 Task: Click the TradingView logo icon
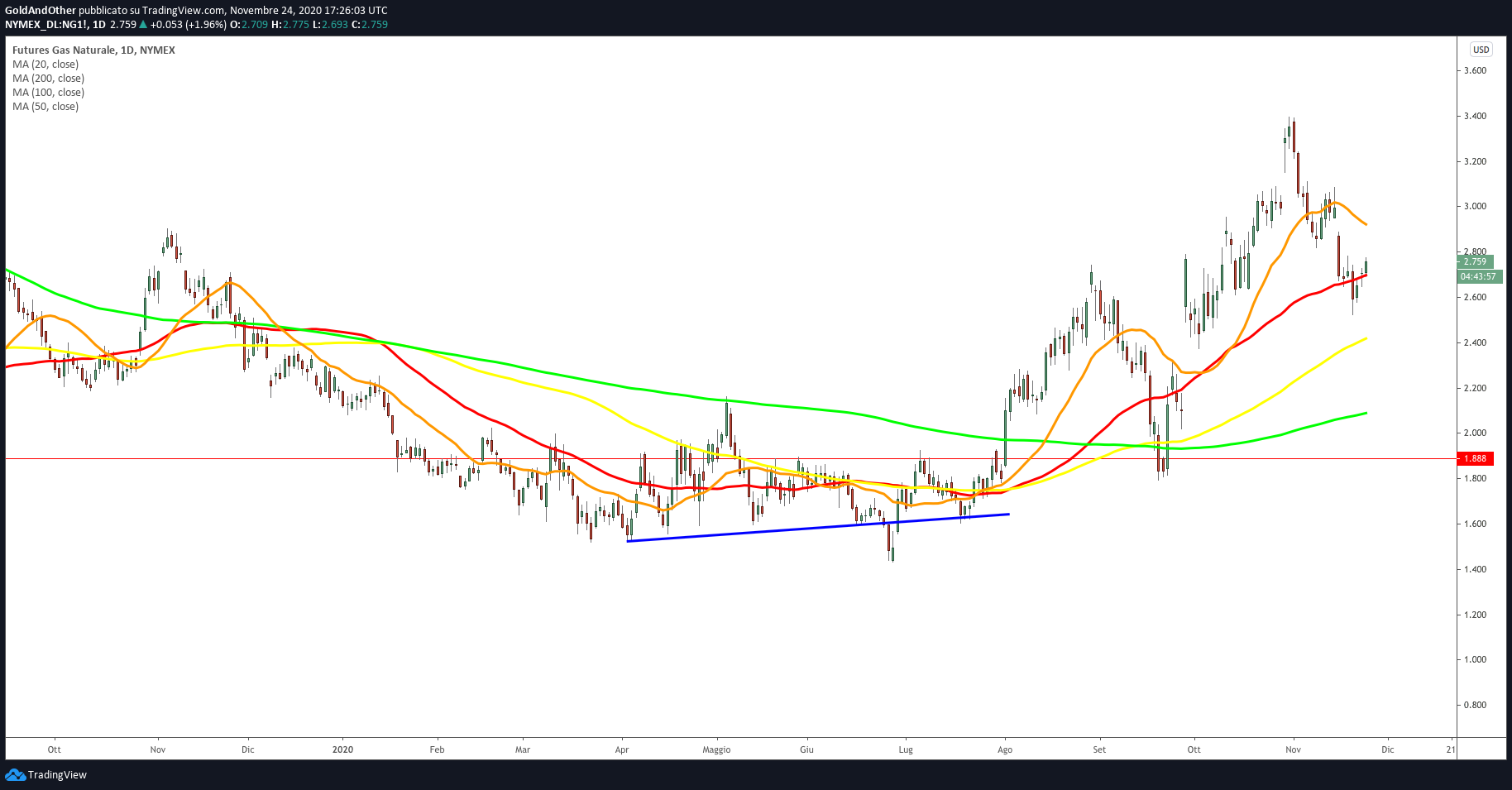pyautogui.click(x=15, y=775)
